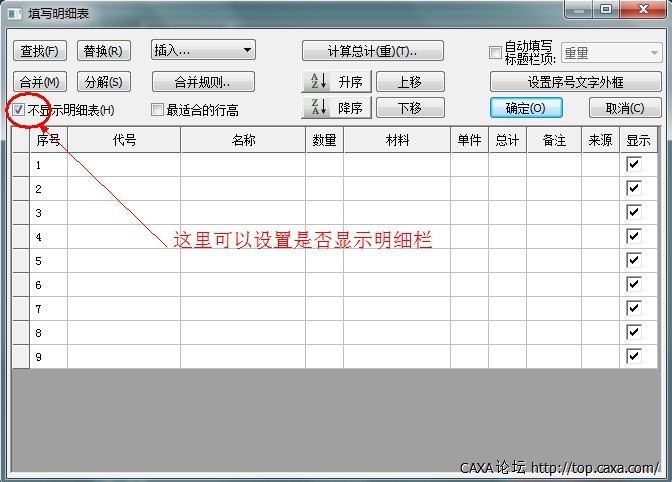Toggle 显示 checkbox for row 1
The height and width of the screenshot is (482, 672).
(634, 164)
